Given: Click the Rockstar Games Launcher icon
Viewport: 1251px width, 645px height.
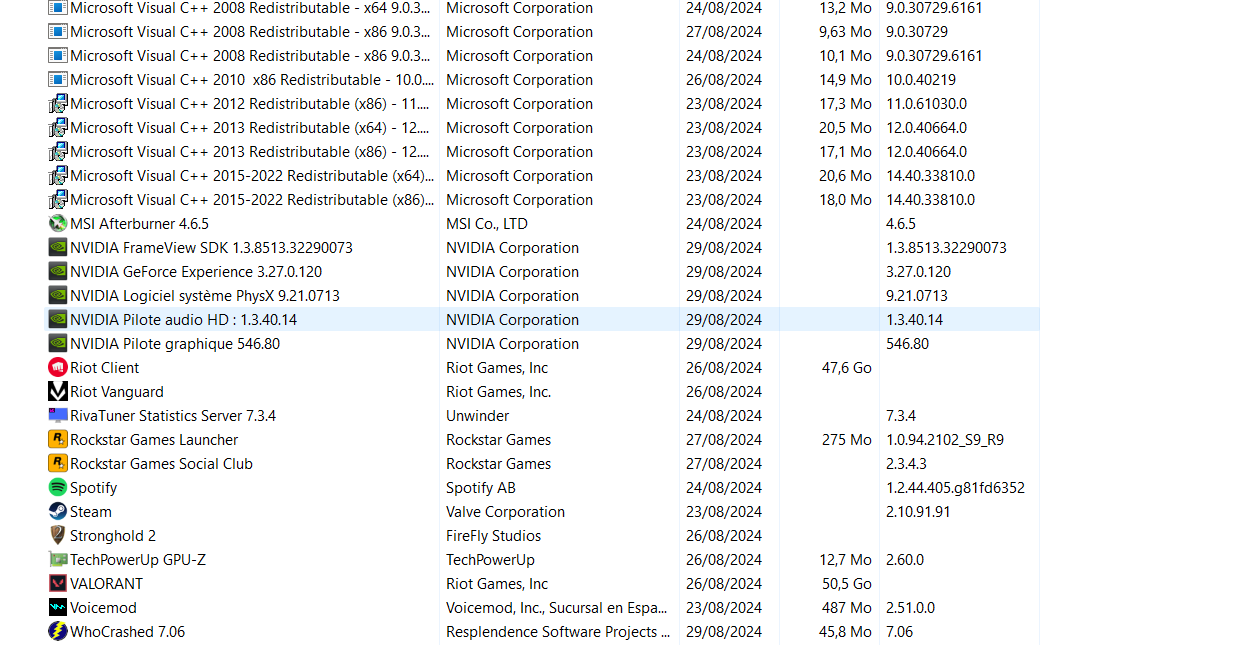Looking at the screenshot, I should 58,440.
